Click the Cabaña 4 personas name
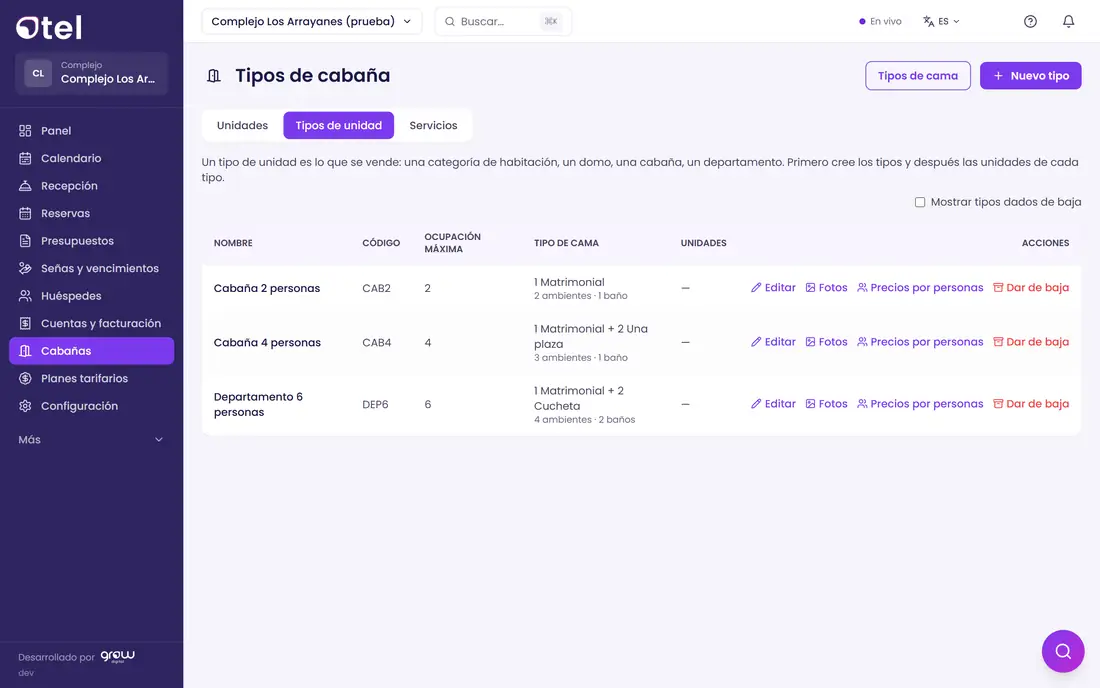 [267, 343]
